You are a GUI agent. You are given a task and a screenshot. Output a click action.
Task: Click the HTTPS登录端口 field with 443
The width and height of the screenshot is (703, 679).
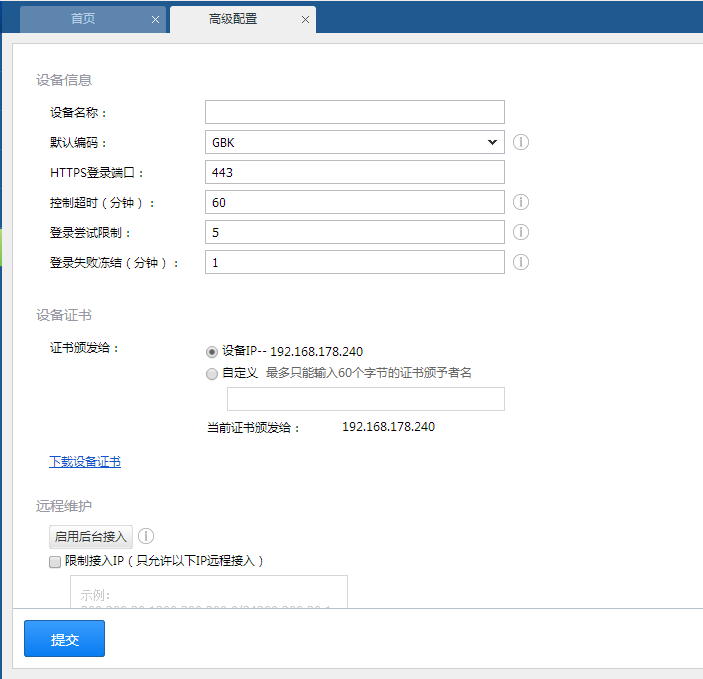(355, 172)
